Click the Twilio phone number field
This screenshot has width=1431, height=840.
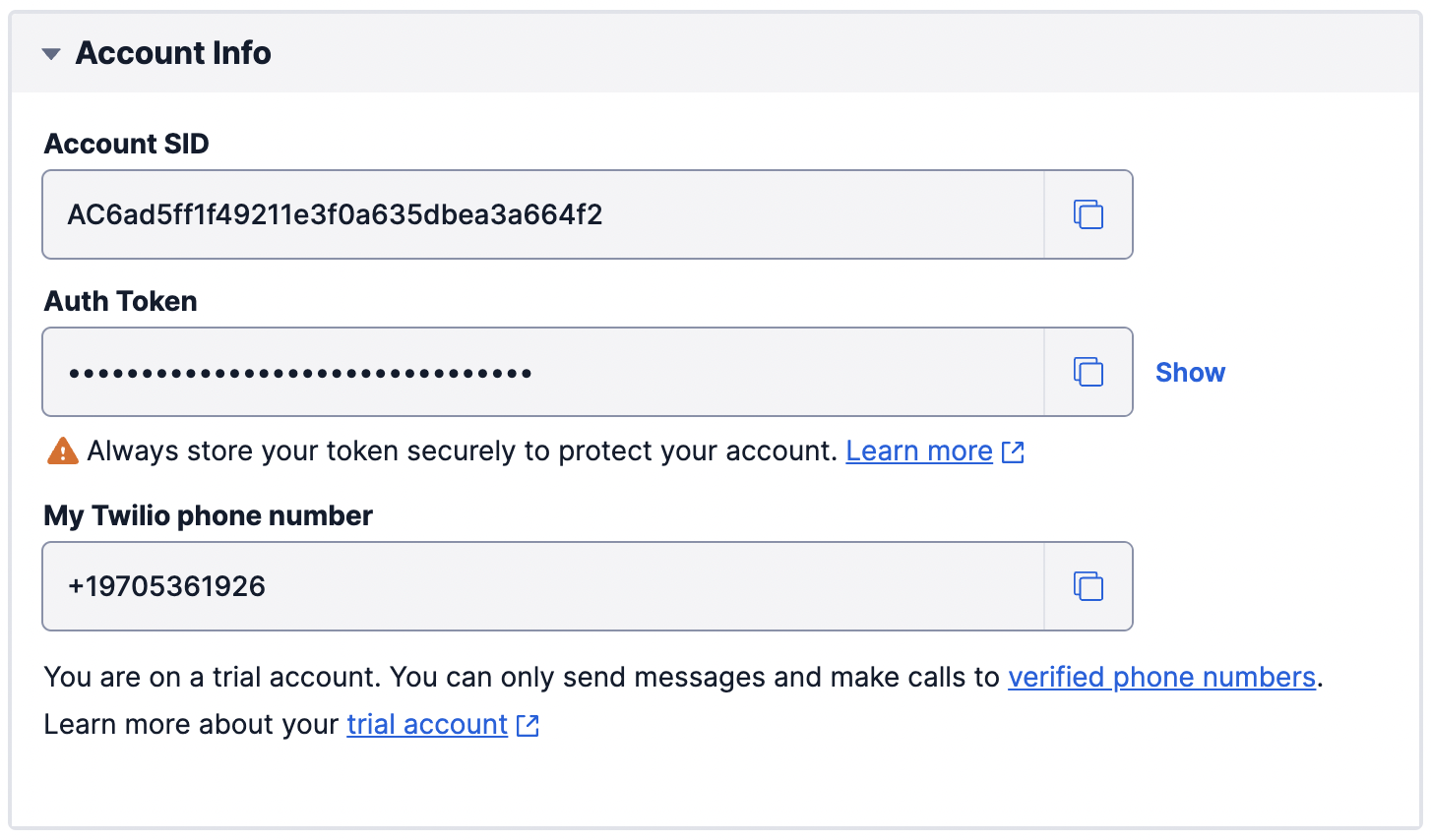coord(541,586)
